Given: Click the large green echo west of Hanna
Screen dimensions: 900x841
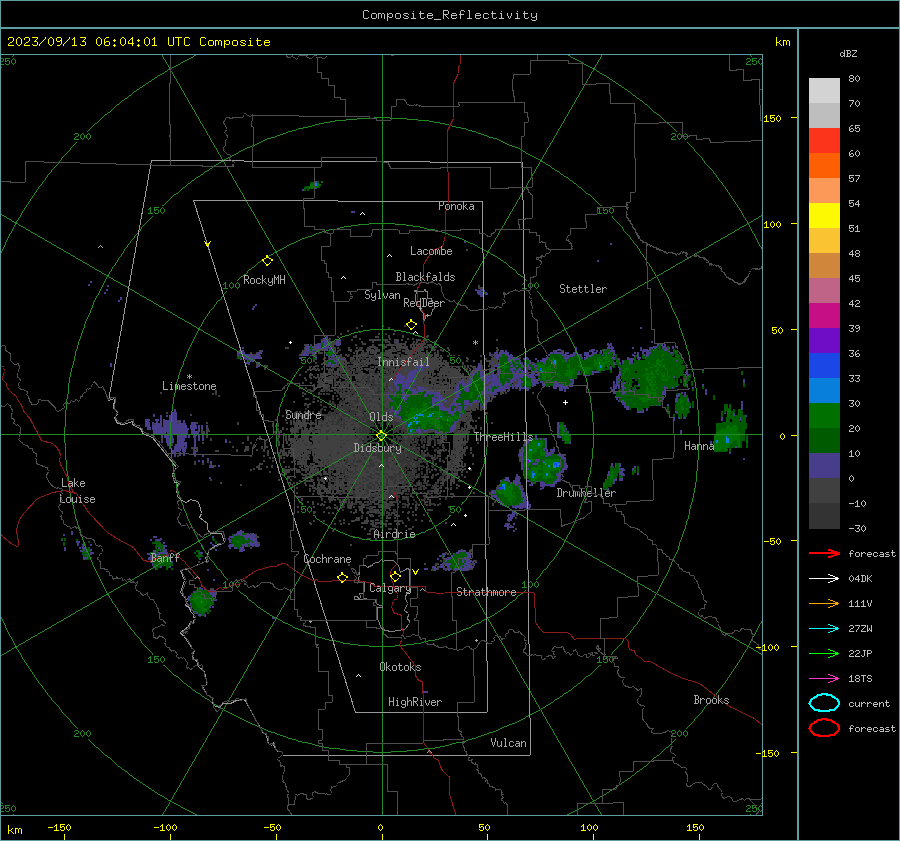Looking at the screenshot, I should [651, 376].
